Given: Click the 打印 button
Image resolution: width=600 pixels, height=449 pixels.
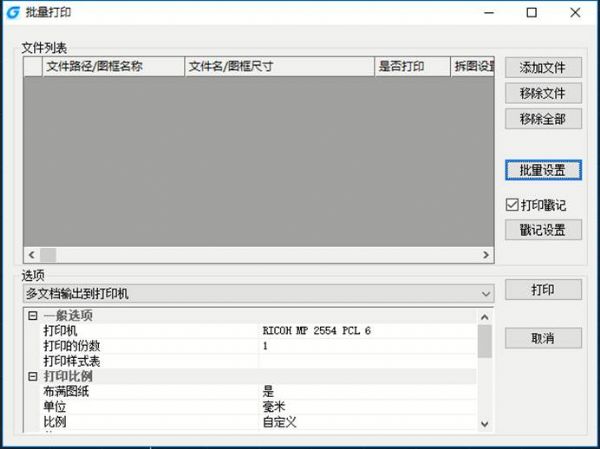Looking at the screenshot, I should pos(543,290).
